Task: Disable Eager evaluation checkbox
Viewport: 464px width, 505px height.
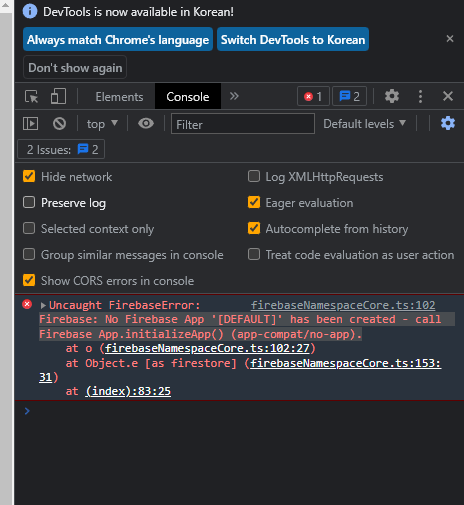Action: [x=254, y=202]
